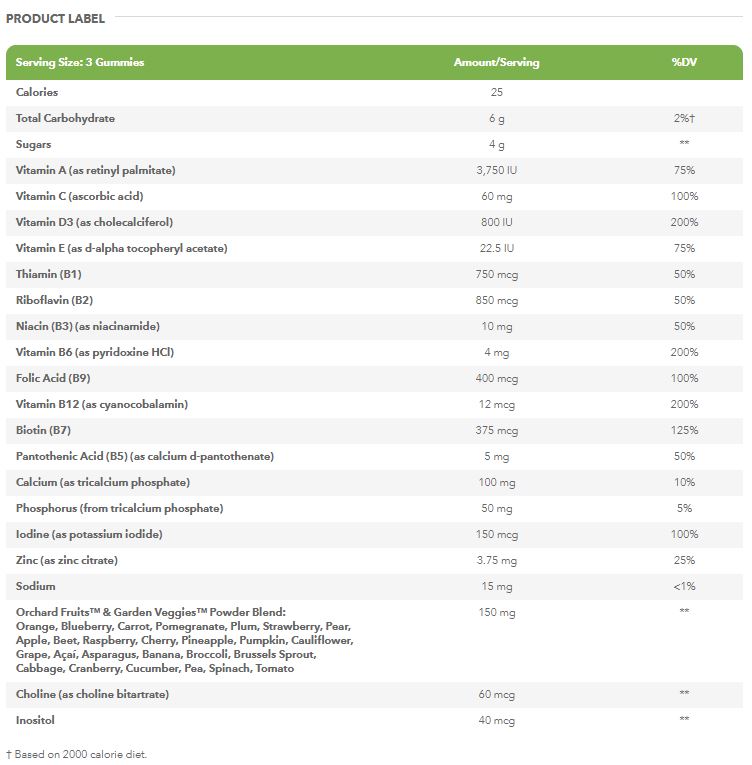Click the PRODUCT LABEL heading
Image resolution: width=752 pixels, height=765 pixels.
tap(55, 18)
